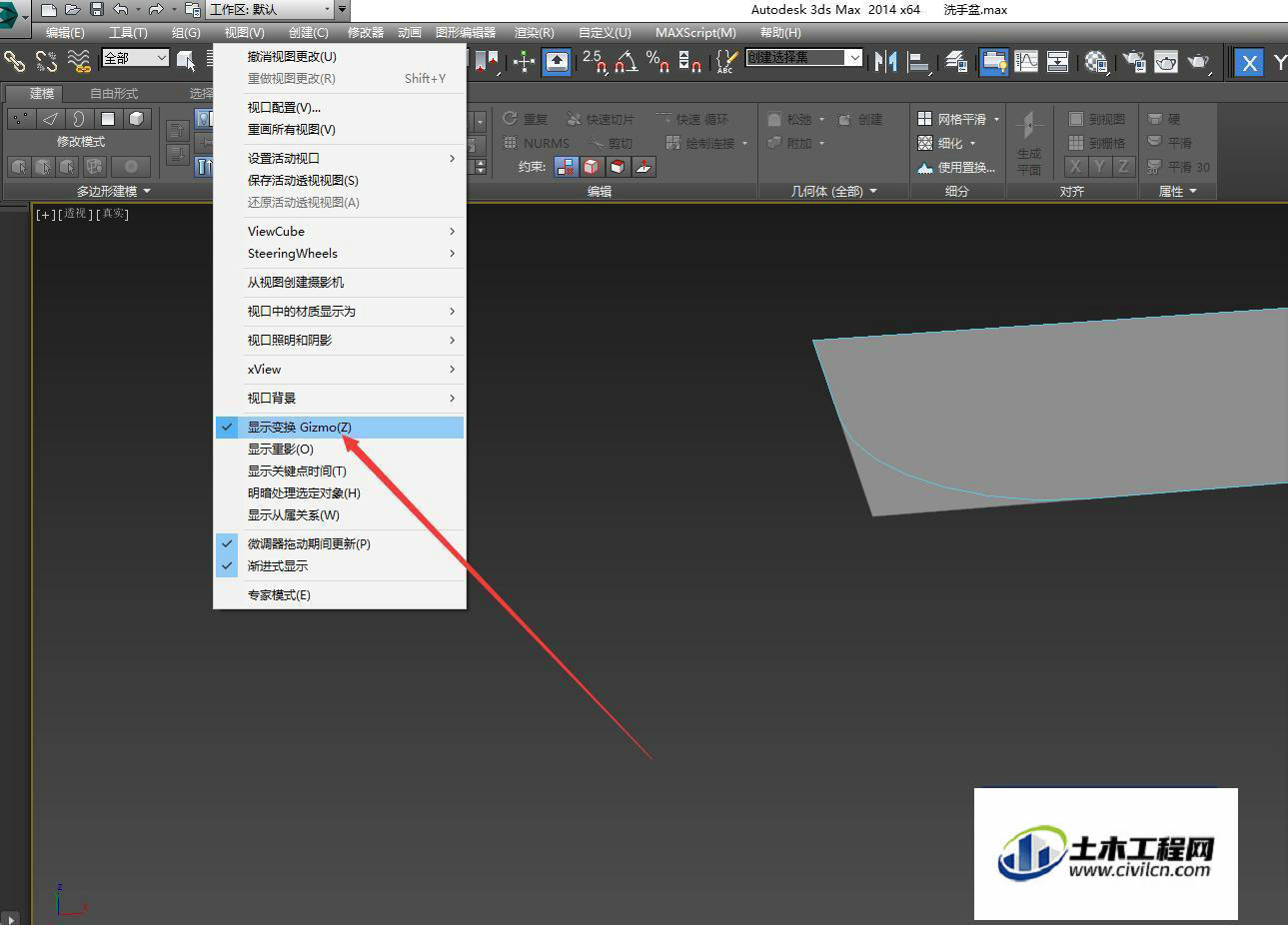The width and height of the screenshot is (1288, 925).
Task: Click the Open File folder icon
Action: point(72,9)
